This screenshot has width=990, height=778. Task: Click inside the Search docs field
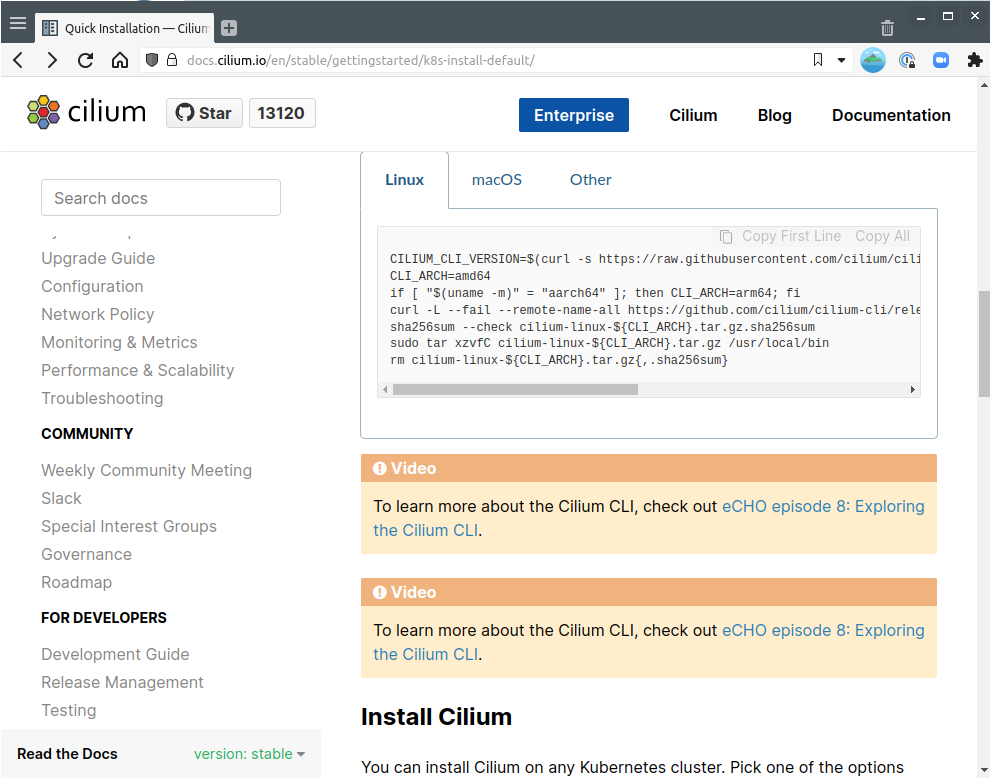160,197
